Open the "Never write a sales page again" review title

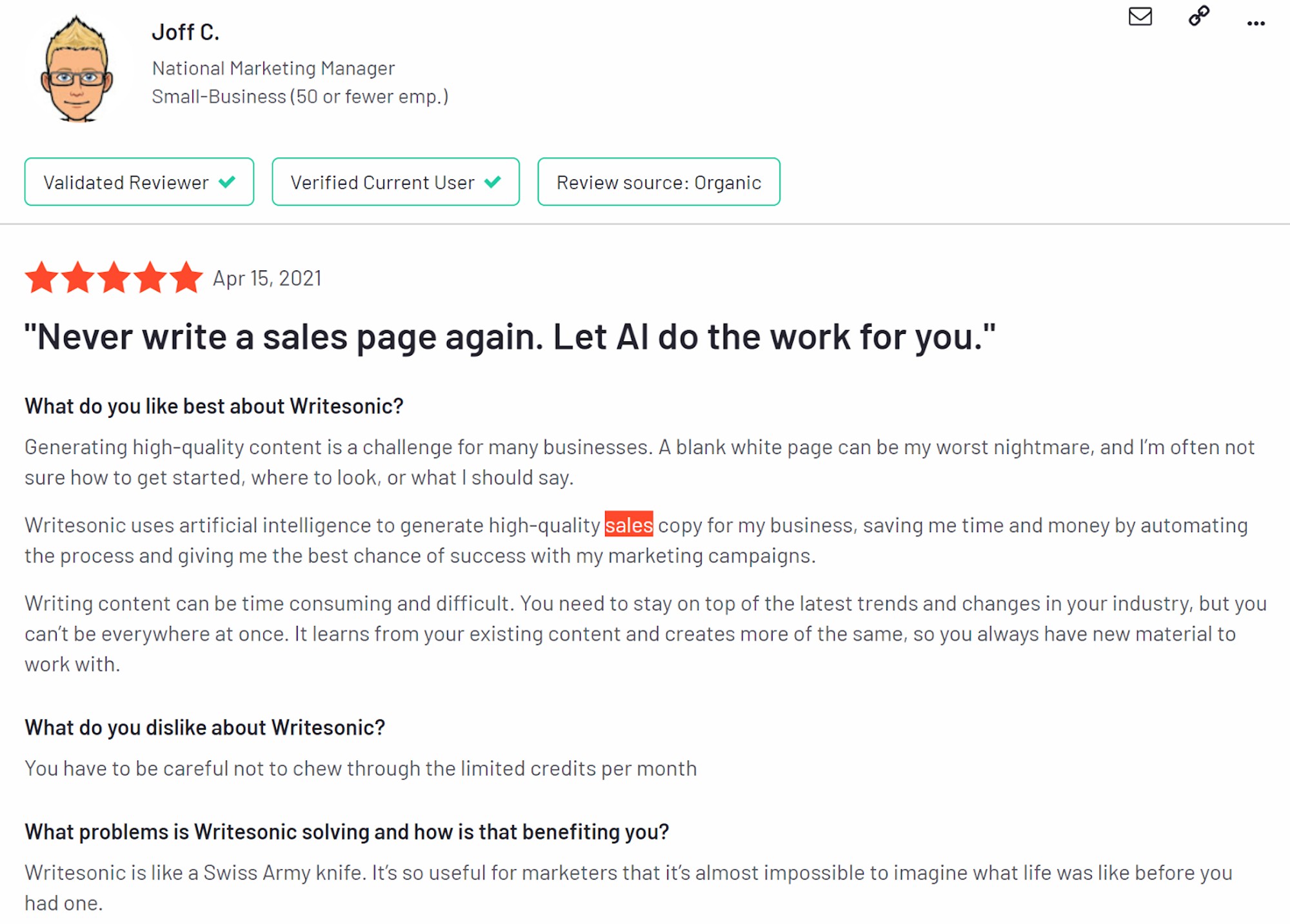click(510, 337)
